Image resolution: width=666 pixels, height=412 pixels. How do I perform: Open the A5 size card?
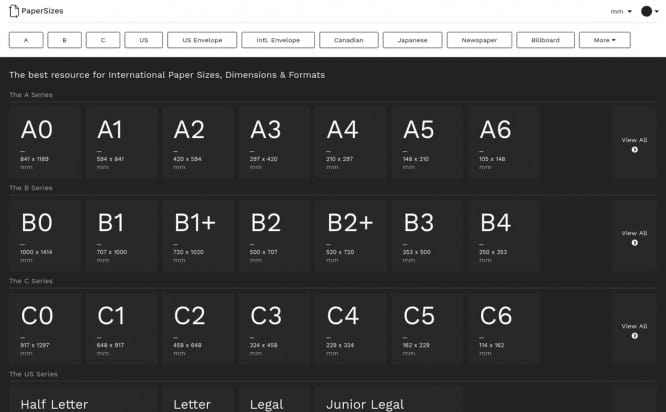[427, 142]
